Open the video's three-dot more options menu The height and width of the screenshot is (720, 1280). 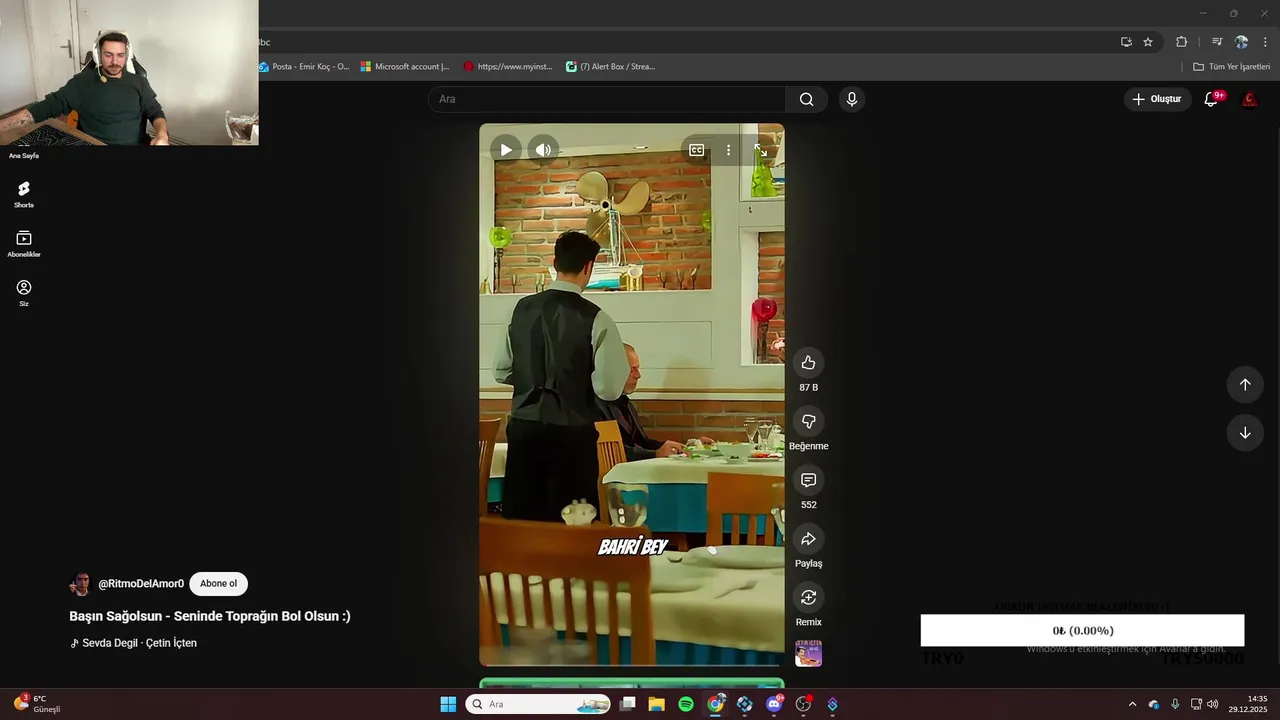[729, 150]
